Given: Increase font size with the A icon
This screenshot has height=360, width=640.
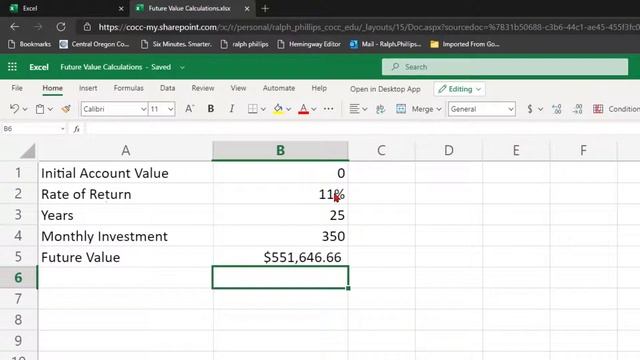Looking at the screenshot, I should click(x=189, y=109).
